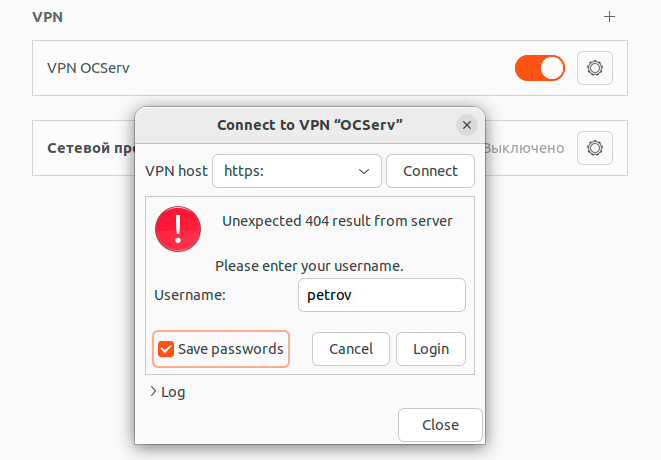Click the Cancel button
The image size is (661, 460).
tap(350, 349)
